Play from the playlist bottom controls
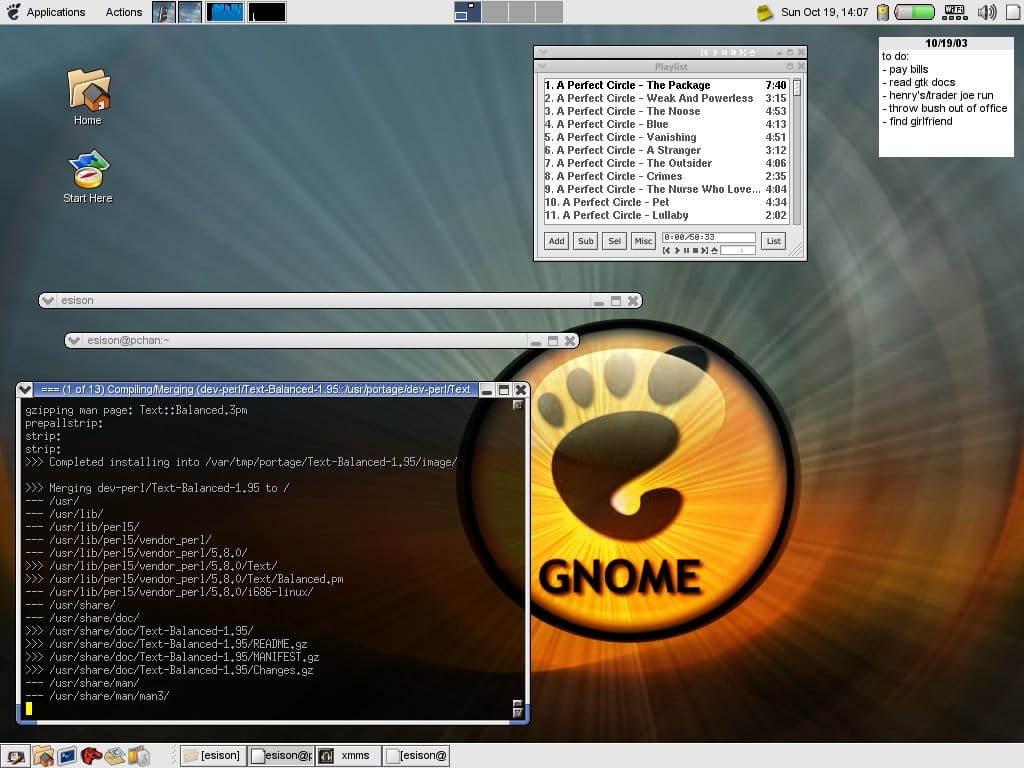 point(677,251)
